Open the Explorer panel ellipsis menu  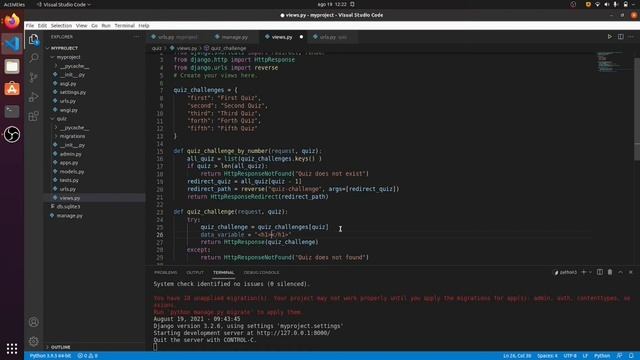[136, 37]
